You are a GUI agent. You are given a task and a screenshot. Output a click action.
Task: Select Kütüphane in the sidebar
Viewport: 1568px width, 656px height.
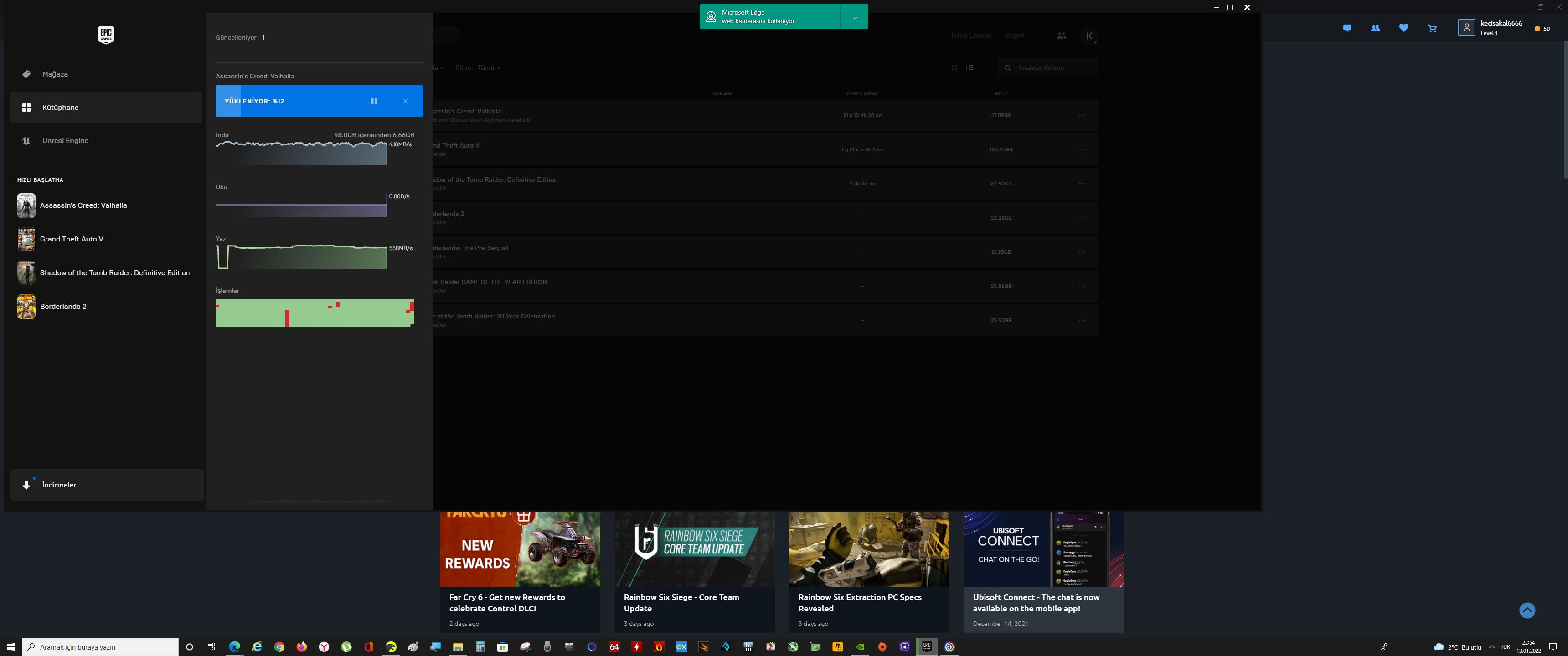point(106,108)
